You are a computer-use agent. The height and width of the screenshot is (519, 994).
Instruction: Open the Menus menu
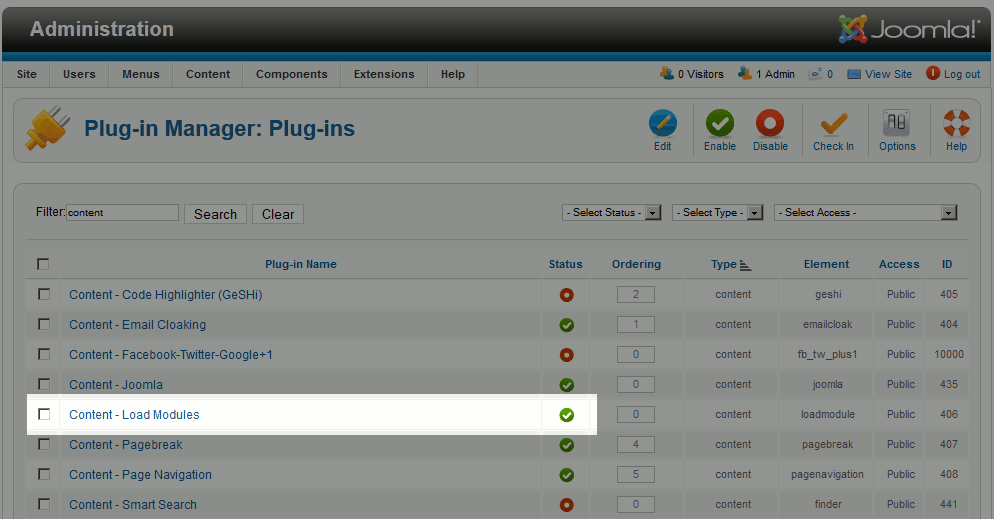pyautogui.click(x=141, y=74)
